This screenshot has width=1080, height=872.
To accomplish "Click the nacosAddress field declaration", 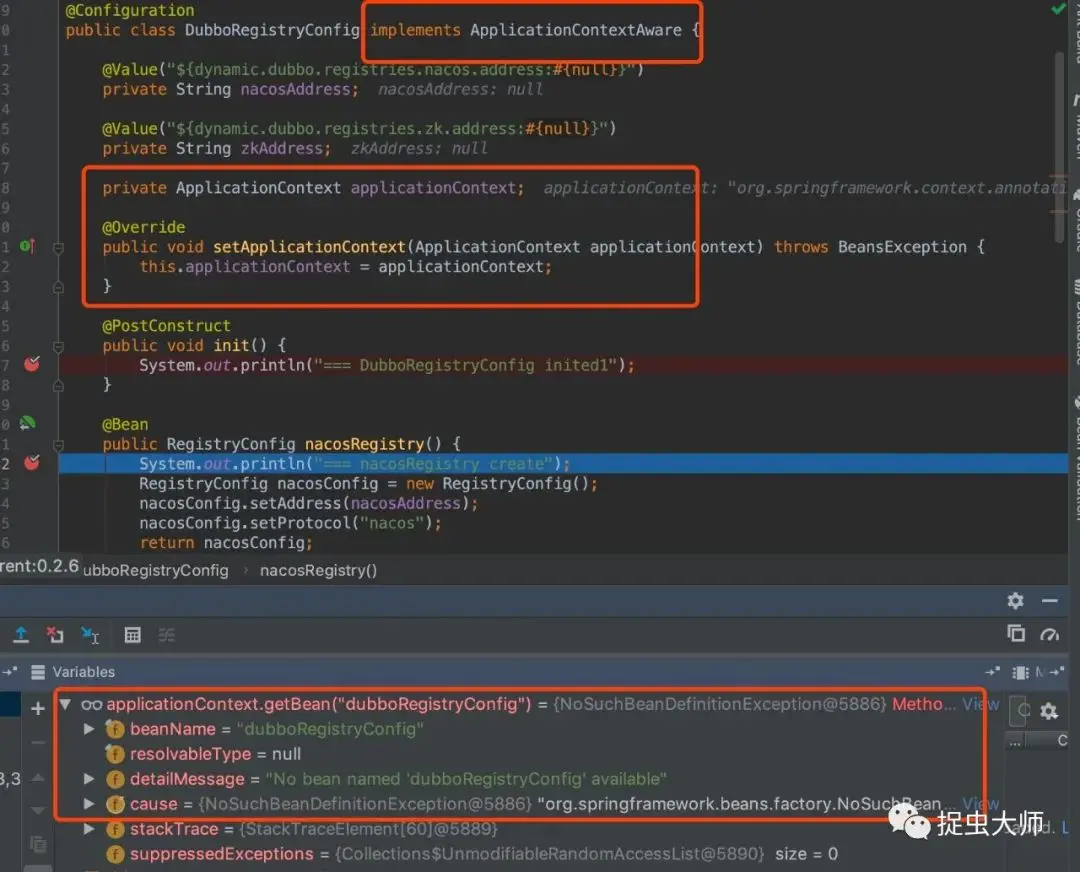I will (231, 90).
